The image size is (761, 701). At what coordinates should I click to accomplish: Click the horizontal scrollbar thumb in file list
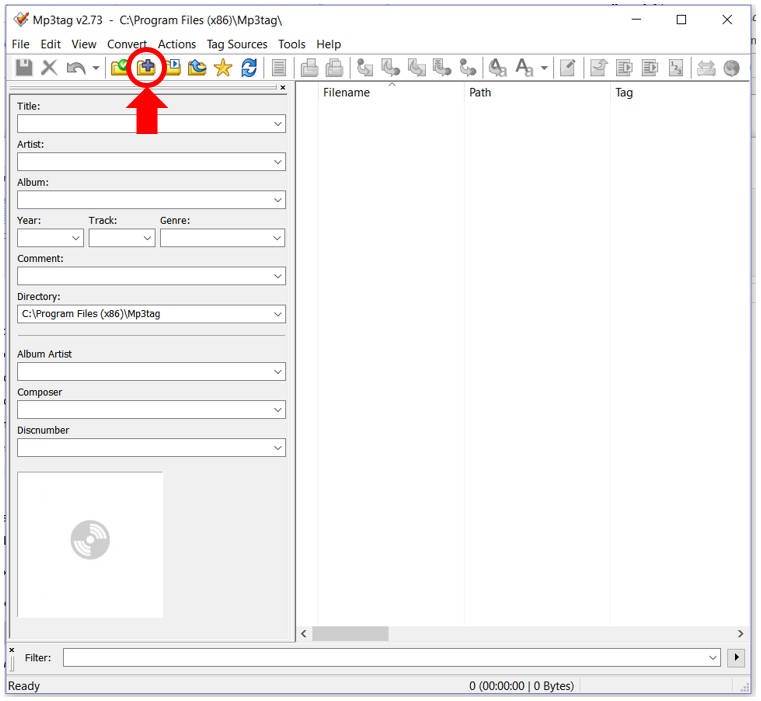click(x=350, y=634)
